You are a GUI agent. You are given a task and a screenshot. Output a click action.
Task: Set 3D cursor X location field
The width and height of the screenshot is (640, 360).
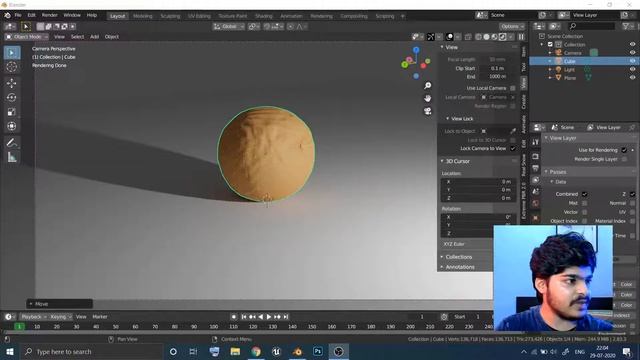478,182
